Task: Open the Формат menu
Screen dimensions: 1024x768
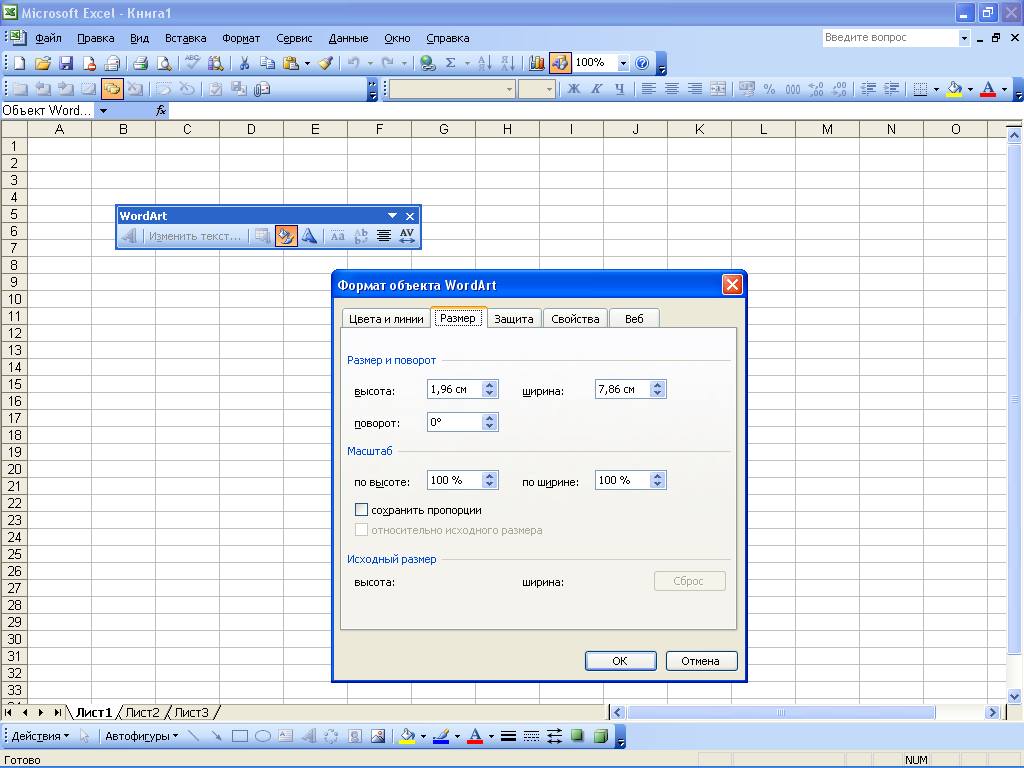Action: (241, 38)
